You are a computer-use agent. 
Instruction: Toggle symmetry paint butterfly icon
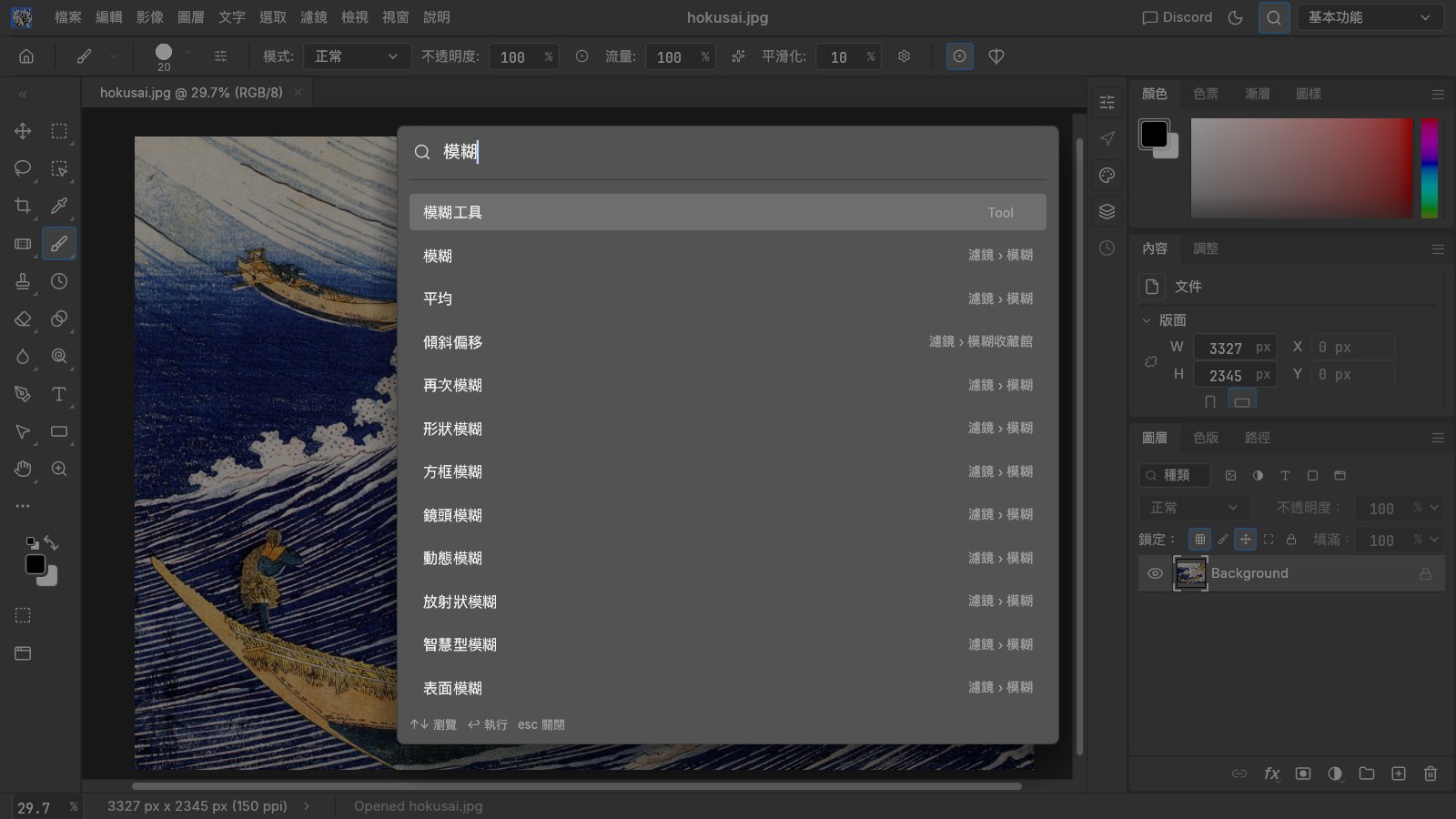(x=996, y=56)
